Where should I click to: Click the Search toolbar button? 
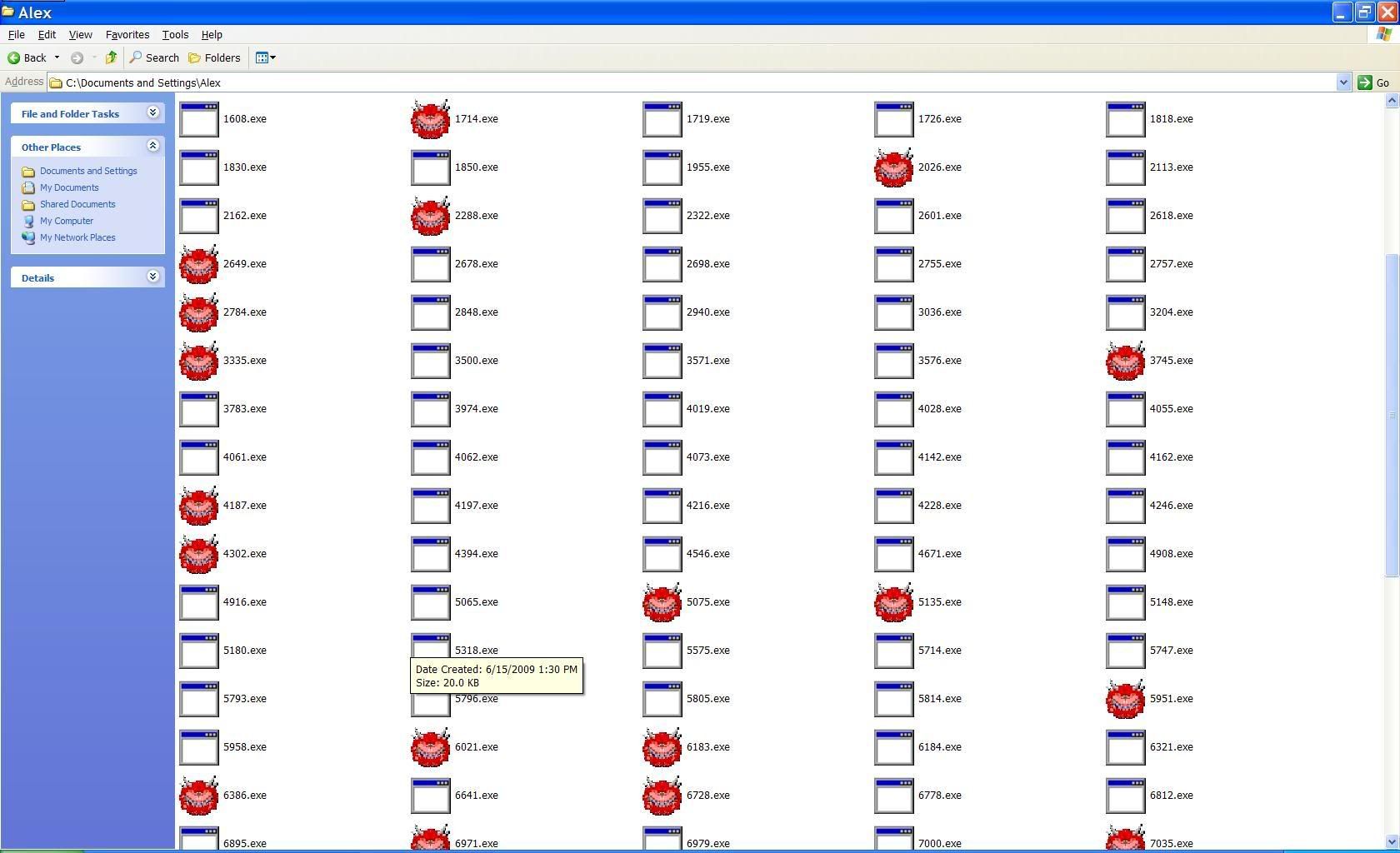click(x=154, y=57)
